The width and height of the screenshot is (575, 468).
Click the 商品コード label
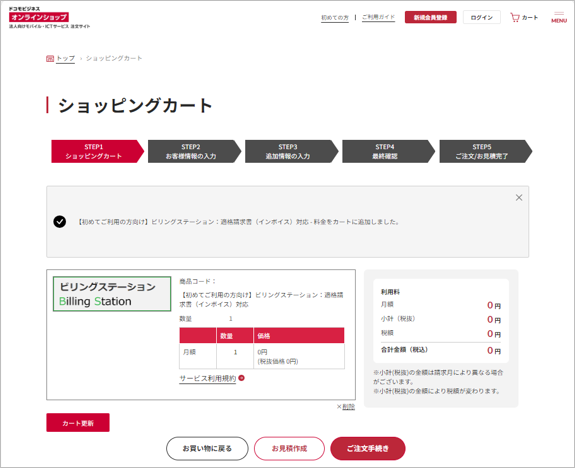(x=197, y=281)
